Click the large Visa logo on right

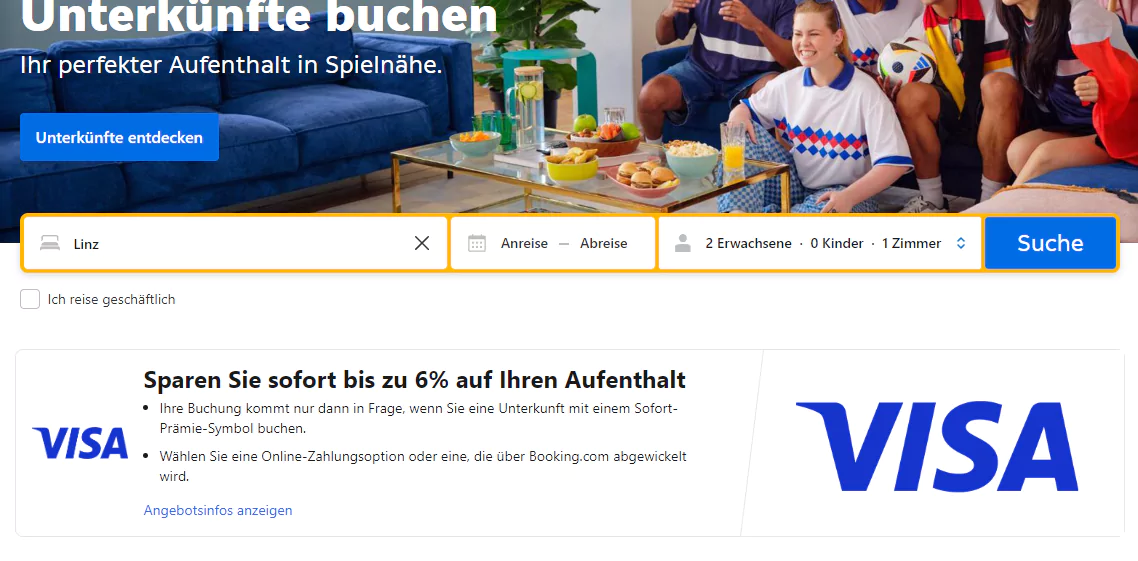937,446
